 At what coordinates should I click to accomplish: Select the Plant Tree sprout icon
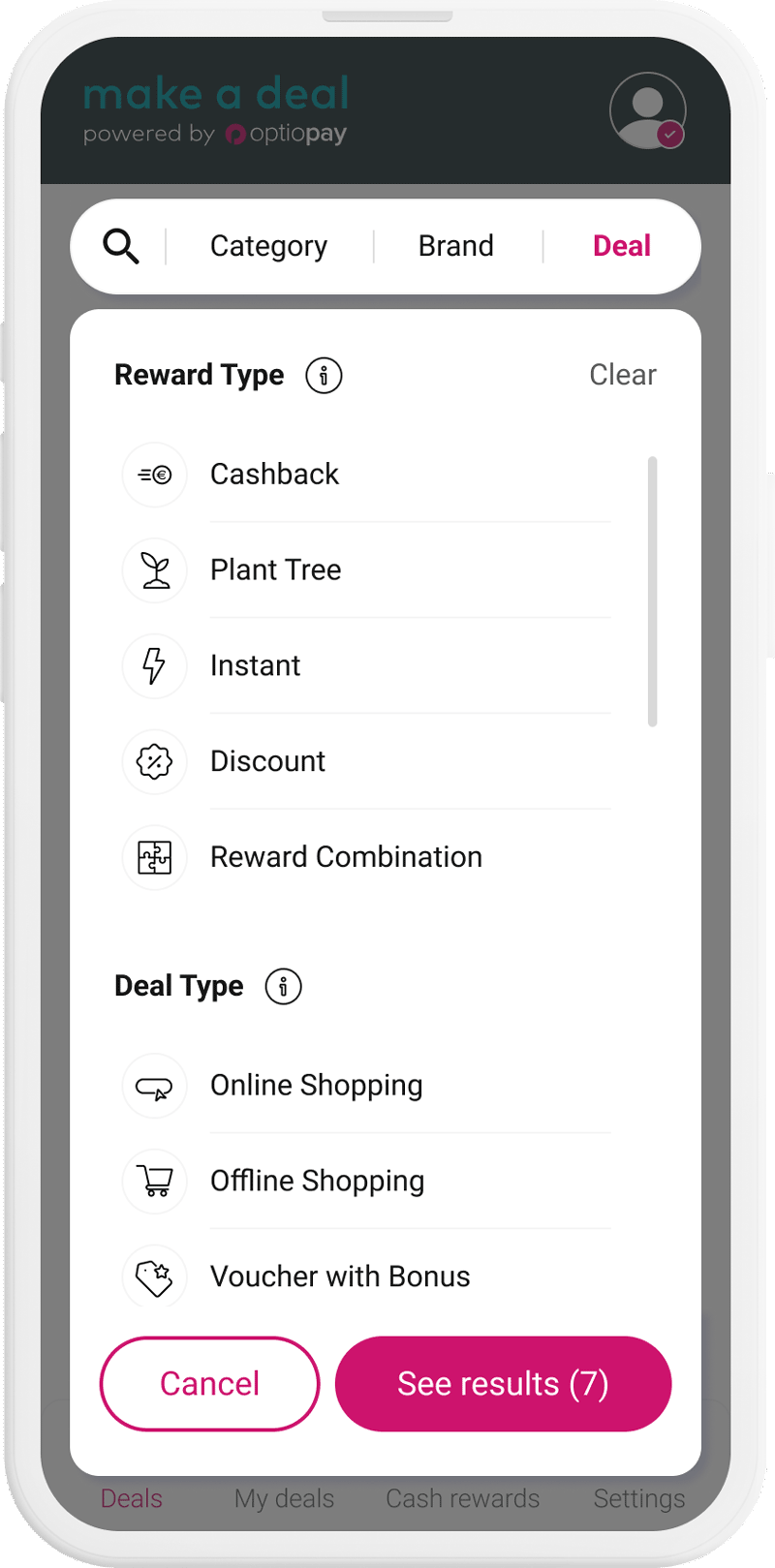tap(154, 570)
